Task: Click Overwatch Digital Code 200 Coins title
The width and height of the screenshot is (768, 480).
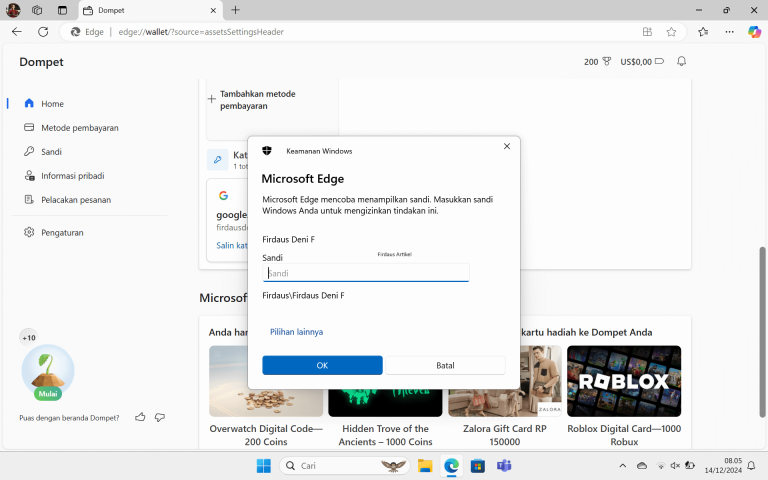Action: point(266,435)
